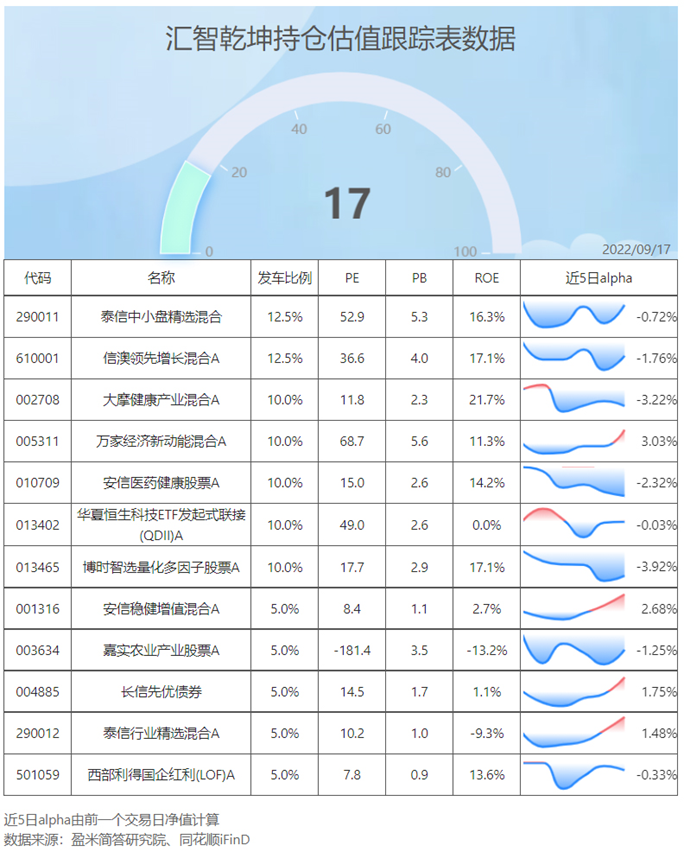Select the PB column header
Viewport: 684px width, 852px height.
coord(419,278)
